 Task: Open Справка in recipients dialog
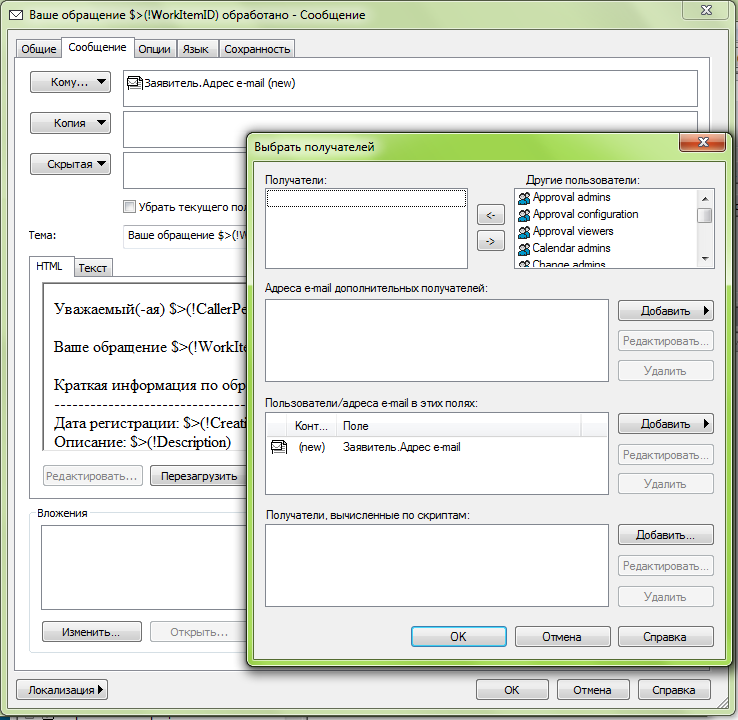(x=666, y=637)
